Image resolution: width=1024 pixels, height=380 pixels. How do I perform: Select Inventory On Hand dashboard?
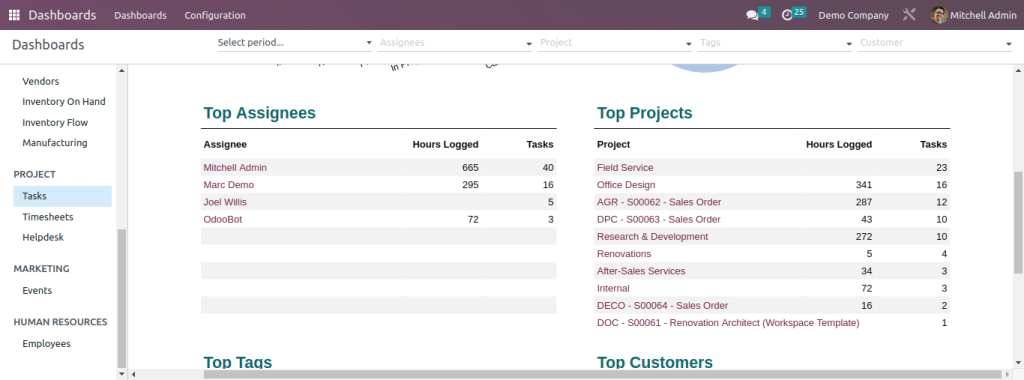pos(64,102)
